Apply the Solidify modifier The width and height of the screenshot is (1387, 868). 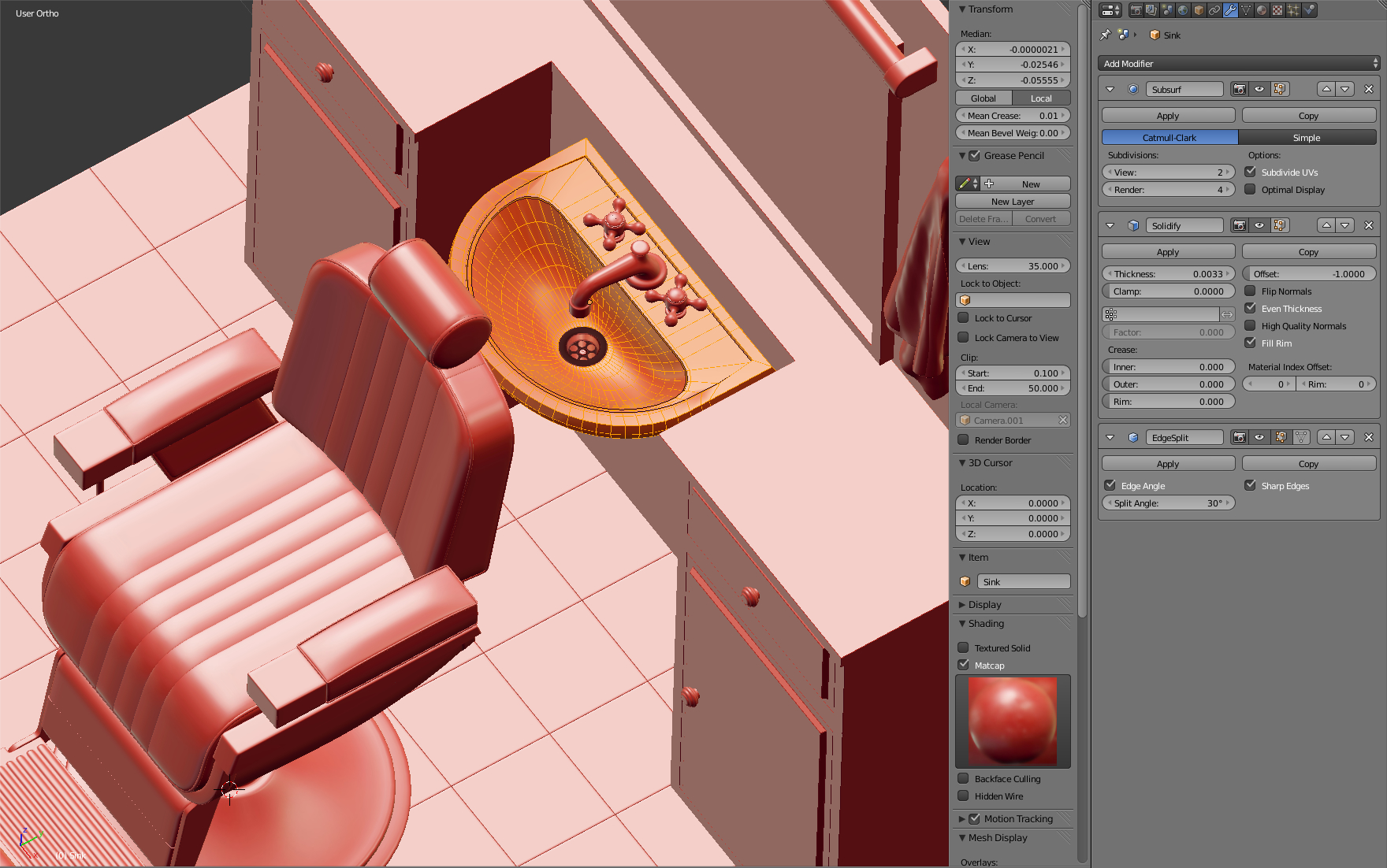[1167, 251]
